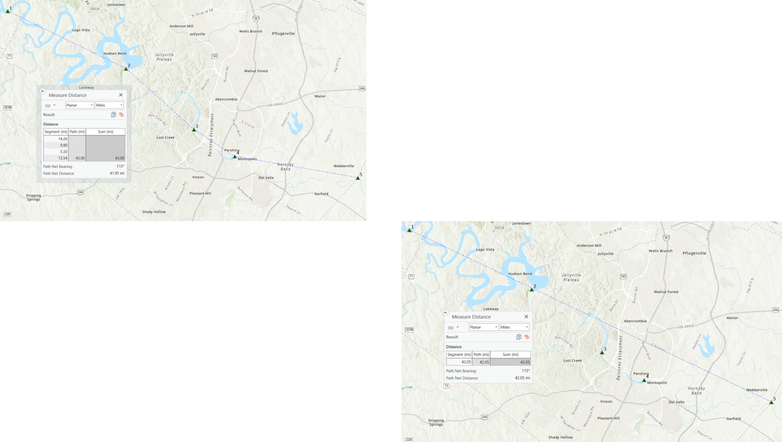Image resolution: width=782 pixels, height=442 pixels.
Task: Open the Planar dropdown in 42.05 mi dialog
Action: pos(483,327)
